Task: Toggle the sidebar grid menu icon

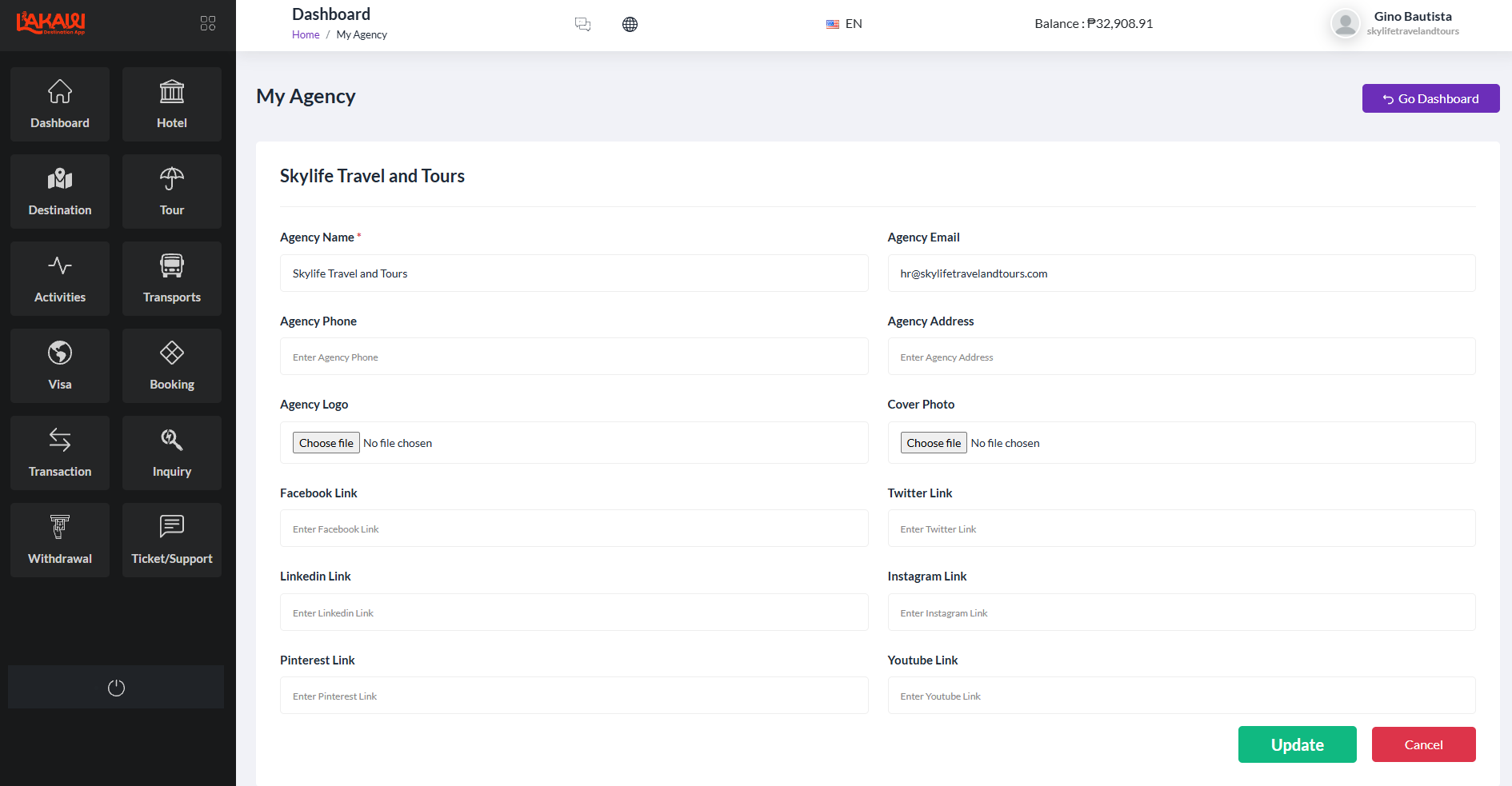Action: coord(208,23)
